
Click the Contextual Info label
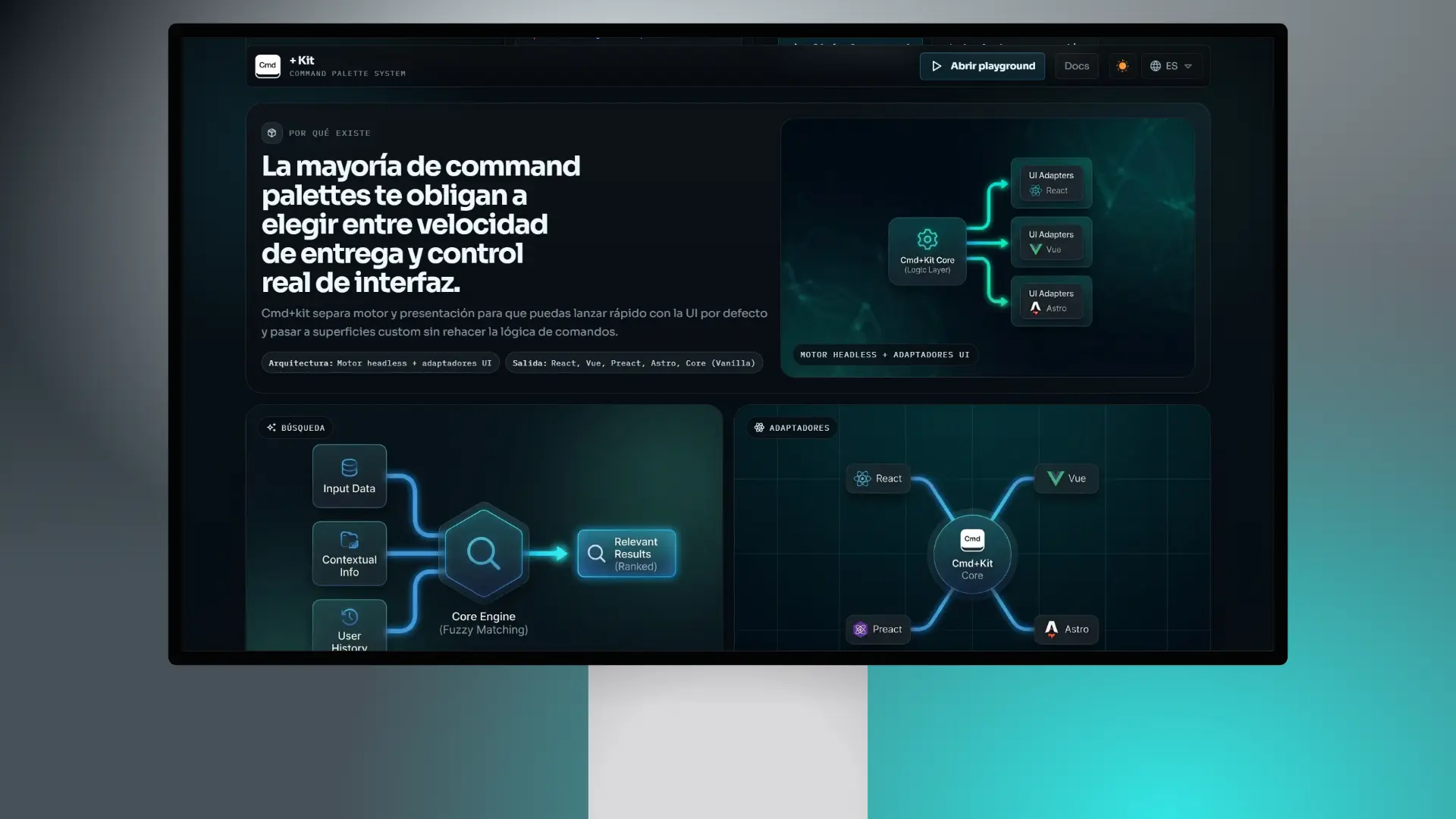pyautogui.click(x=350, y=566)
